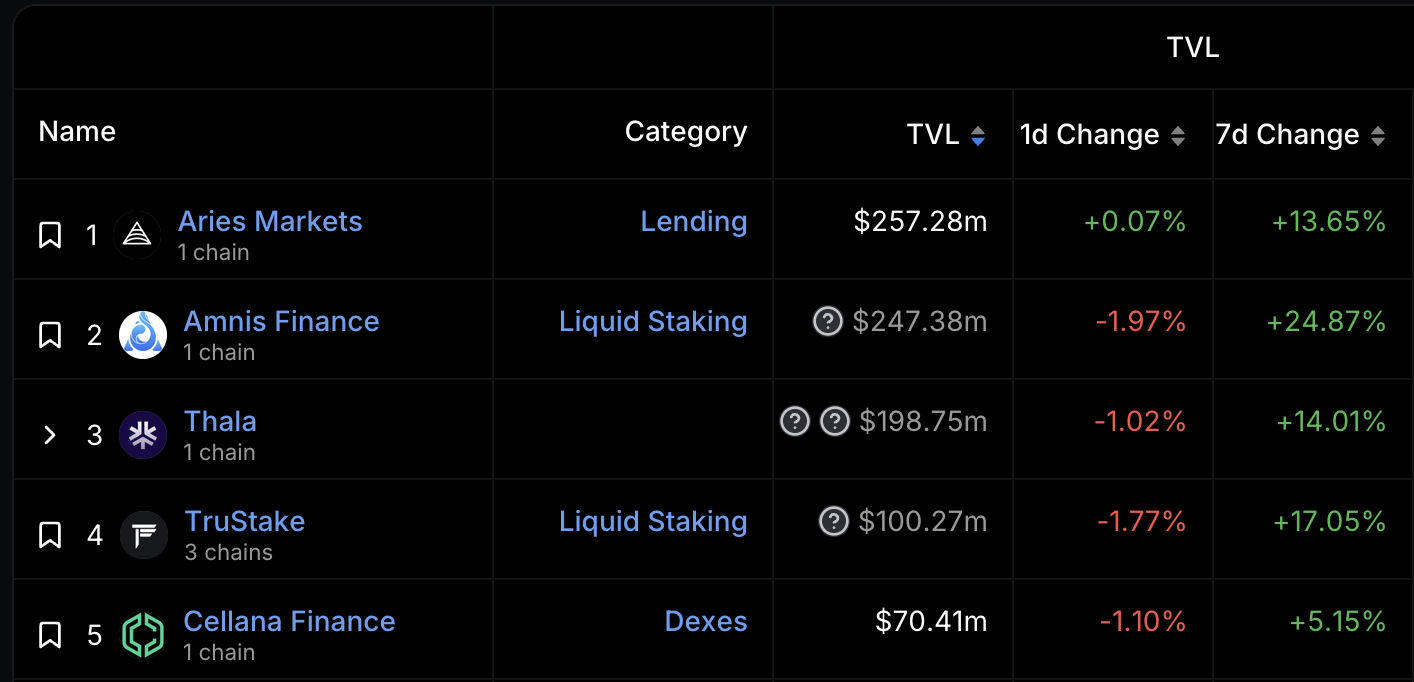Sort by 1d Change column
Image resolution: width=1414 pixels, height=682 pixels.
[x=1178, y=136]
